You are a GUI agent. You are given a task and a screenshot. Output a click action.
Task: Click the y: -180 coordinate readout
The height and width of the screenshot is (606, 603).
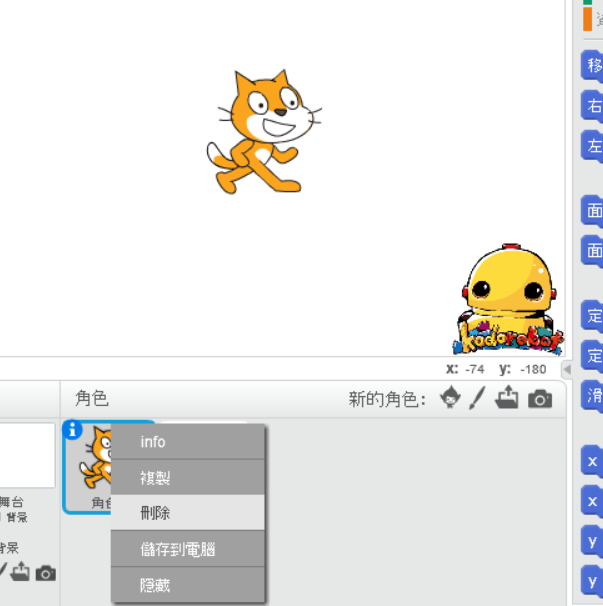[x=523, y=369]
